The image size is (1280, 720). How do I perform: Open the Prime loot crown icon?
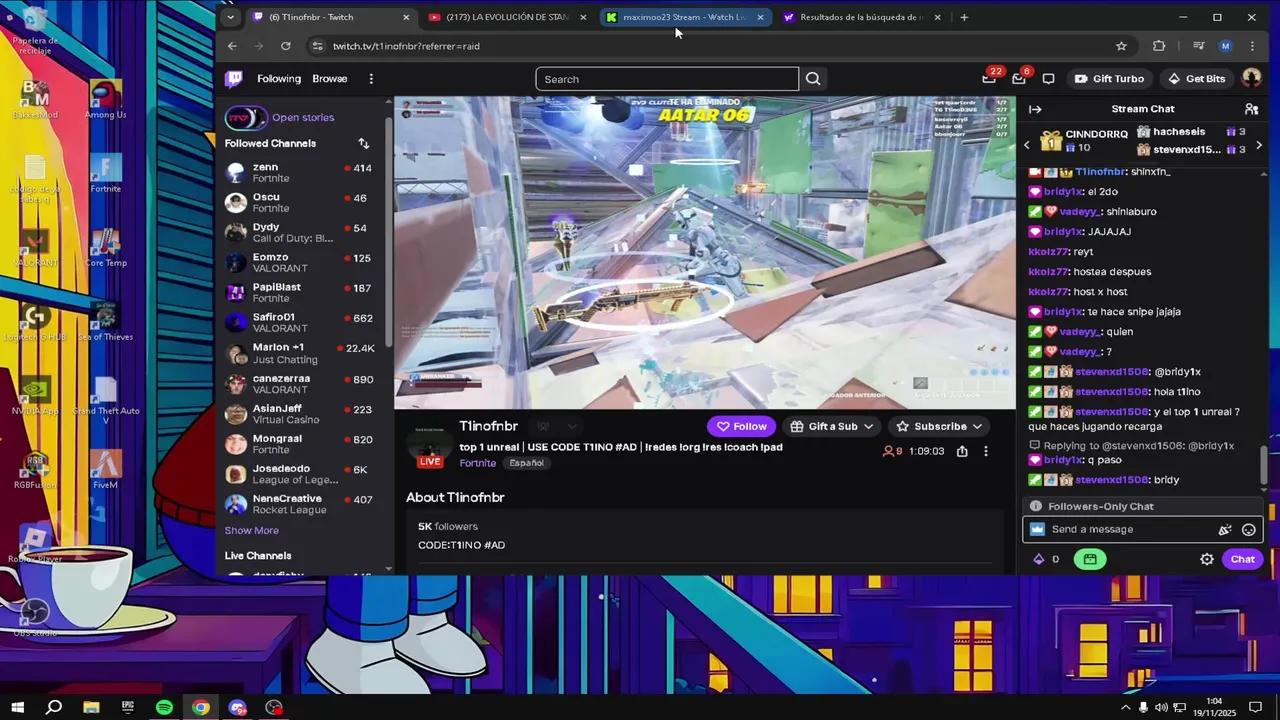(989, 79)
